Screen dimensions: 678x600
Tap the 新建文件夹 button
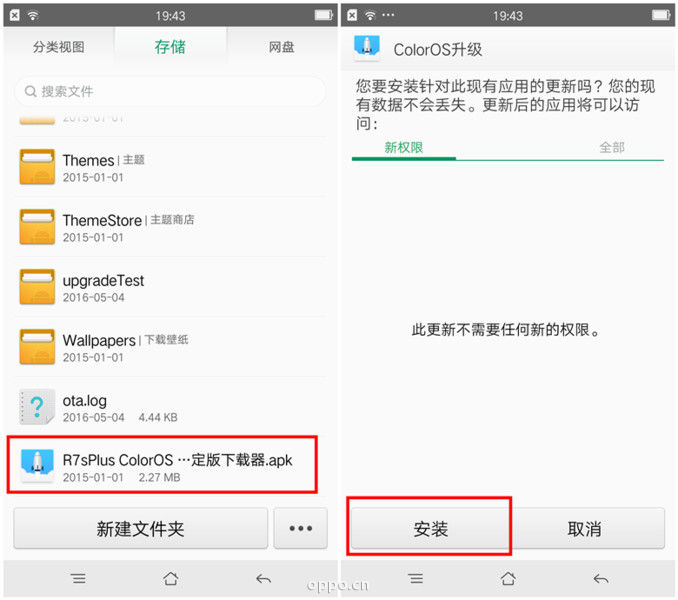tap(141, 529)
